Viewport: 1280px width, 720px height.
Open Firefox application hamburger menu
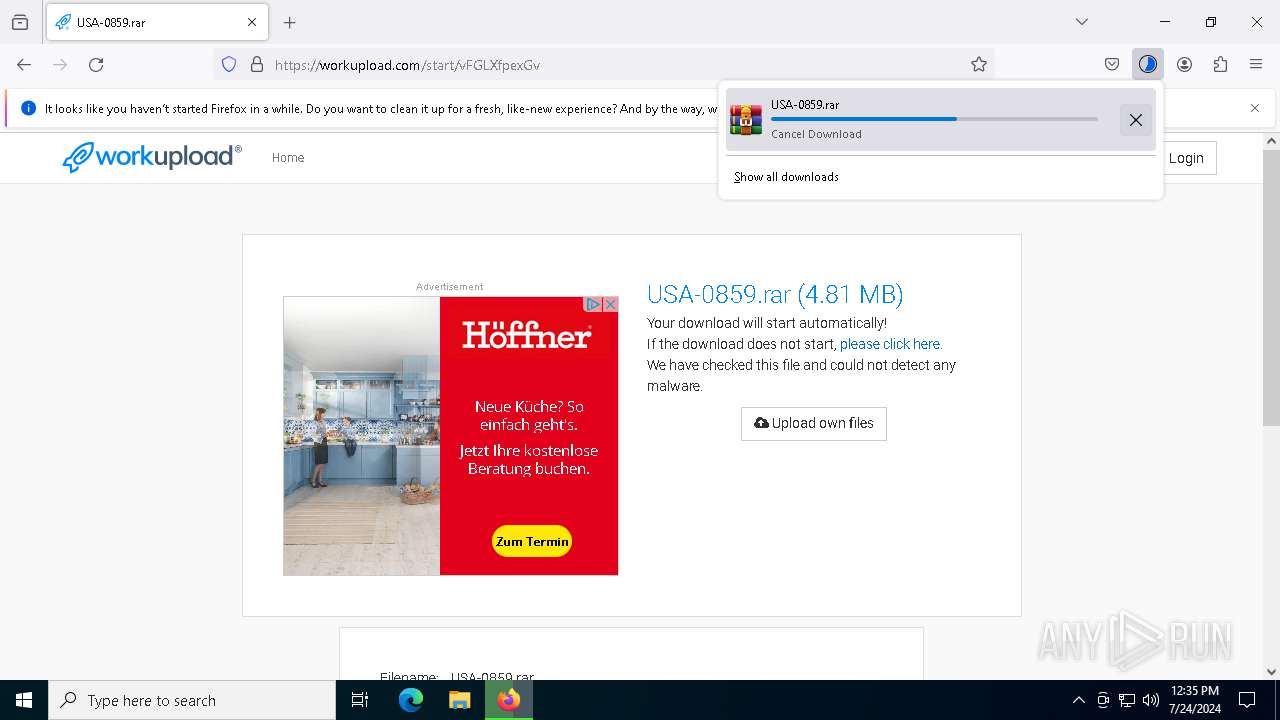1256,64
